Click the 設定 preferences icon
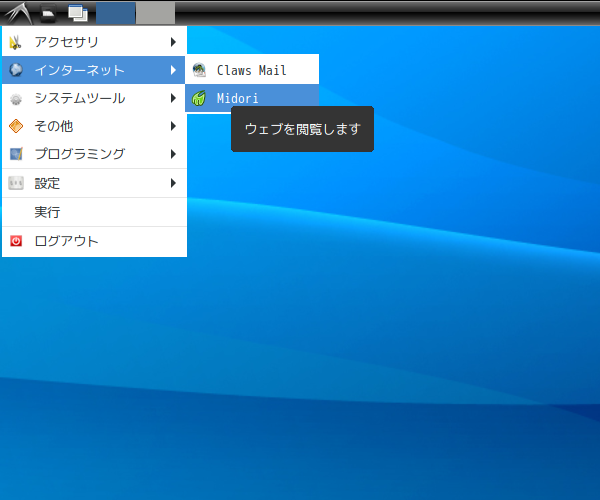 point(16,183)
